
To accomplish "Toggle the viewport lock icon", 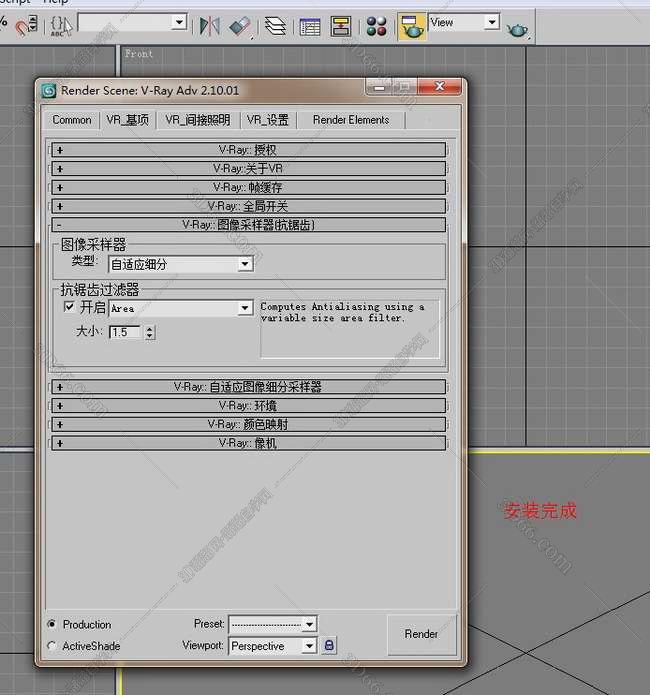I will coord(329,645).
